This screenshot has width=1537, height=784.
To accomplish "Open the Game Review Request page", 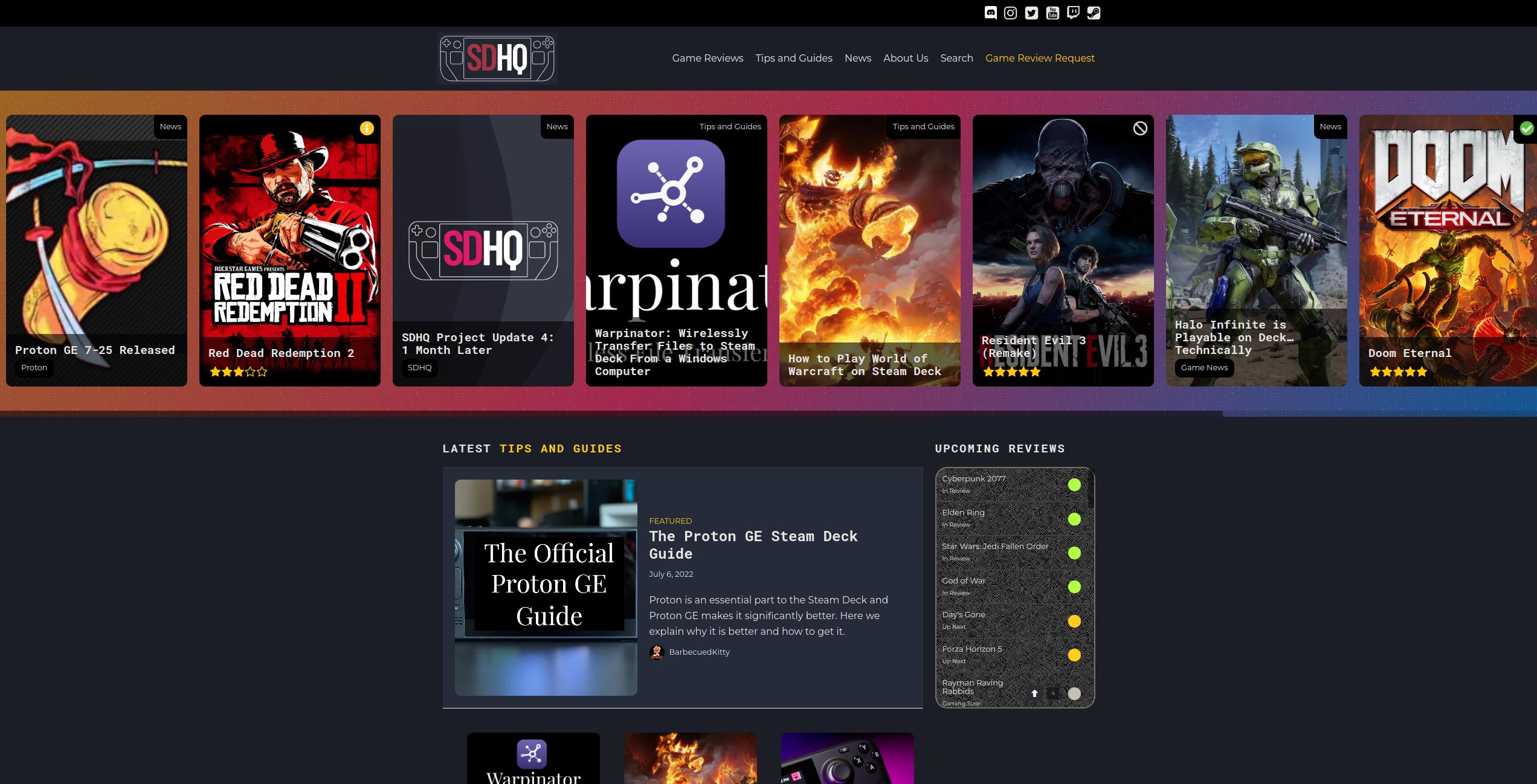I will coord(1040,58).
